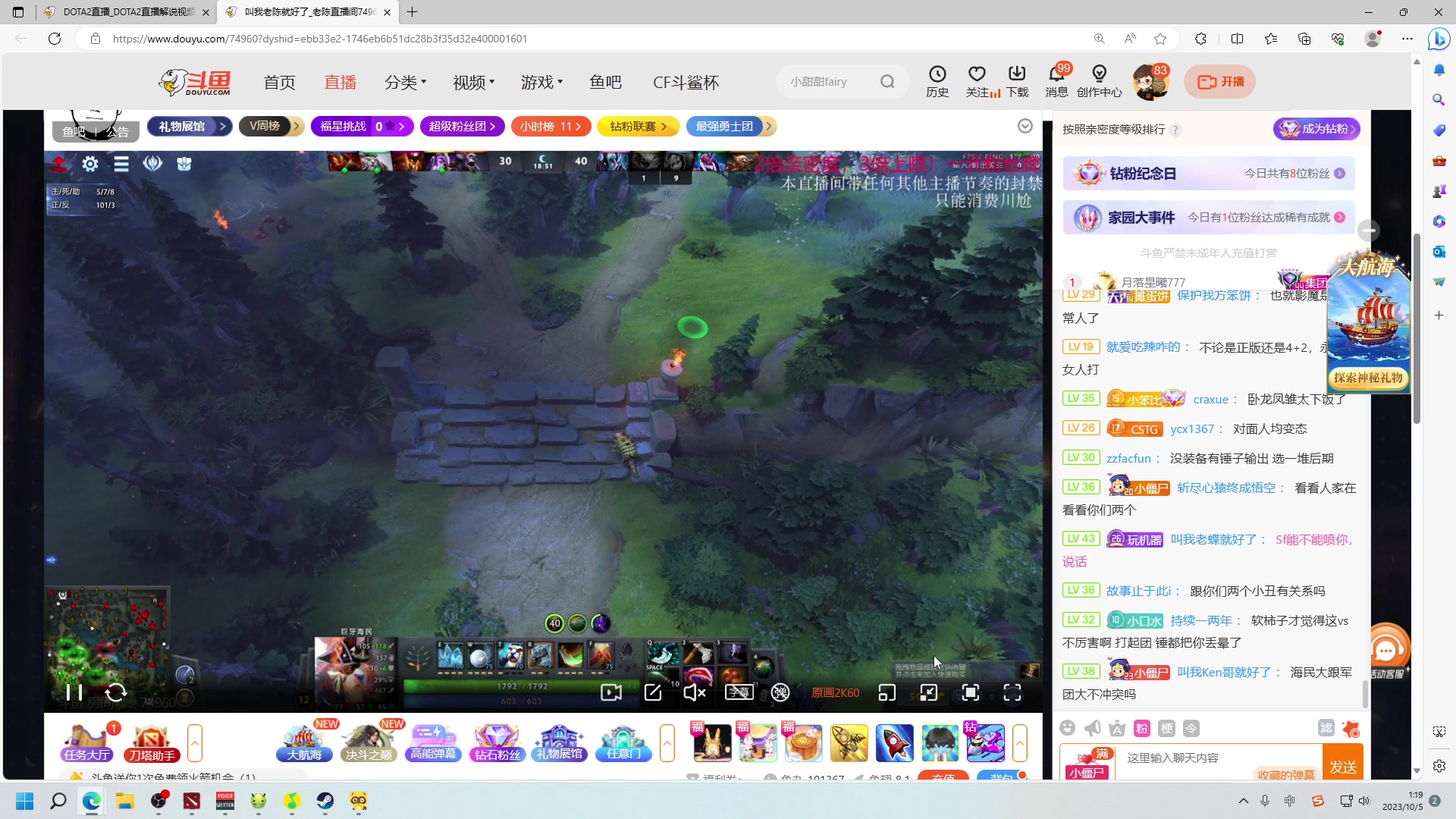The height and width of the screenshot is (819, 1456).
Task: Select the mooncake gift thumbnail
Action: pyautogui.click(x=803, y=742)
